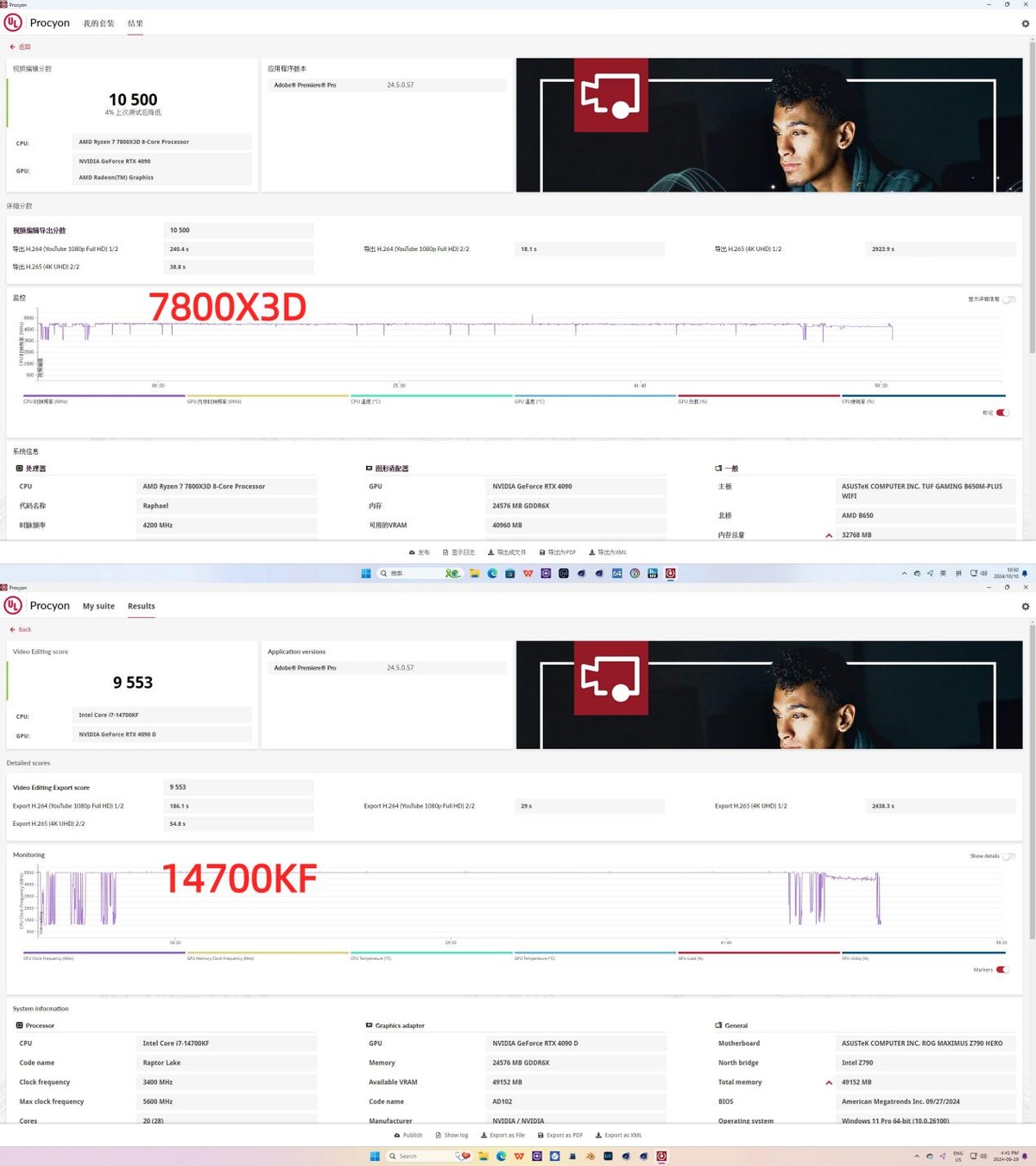Click the UL Procyon logo in lower window

click(12, 606)
